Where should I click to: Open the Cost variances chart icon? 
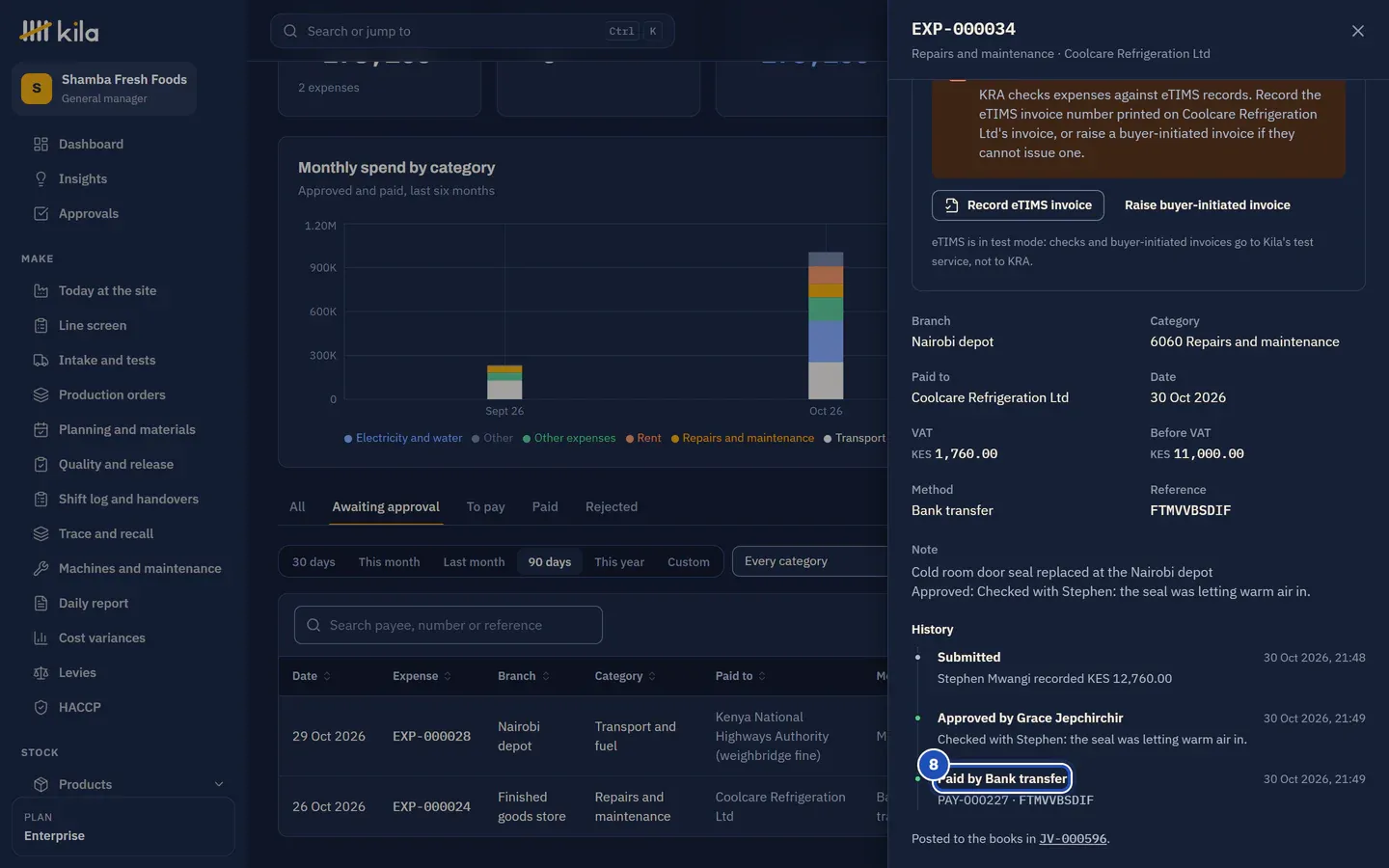(x=41, y=638)
